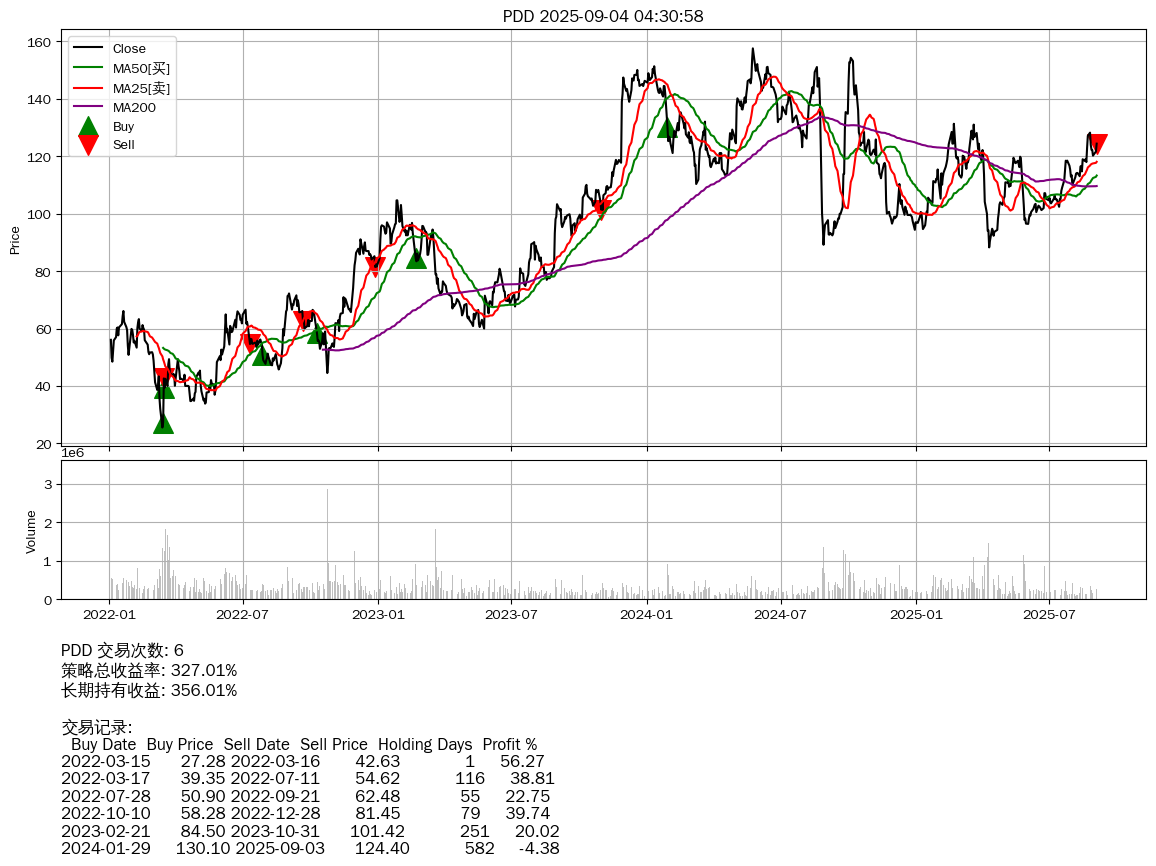This screenshot has height=866, width=1156.
Task: Click the purple MA200 legend line sample
Action: coord(88,107)
